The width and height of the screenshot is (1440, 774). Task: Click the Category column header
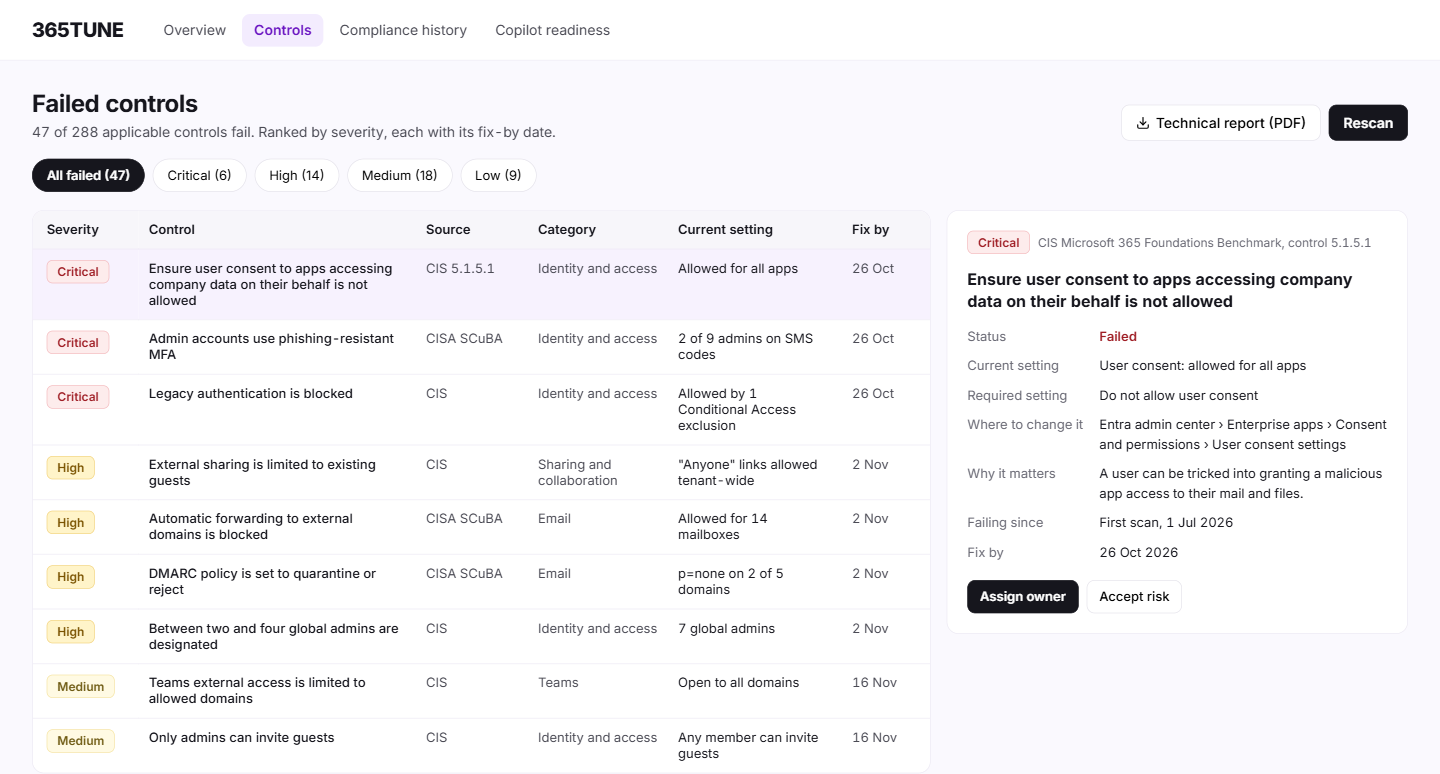coord(567,229)
